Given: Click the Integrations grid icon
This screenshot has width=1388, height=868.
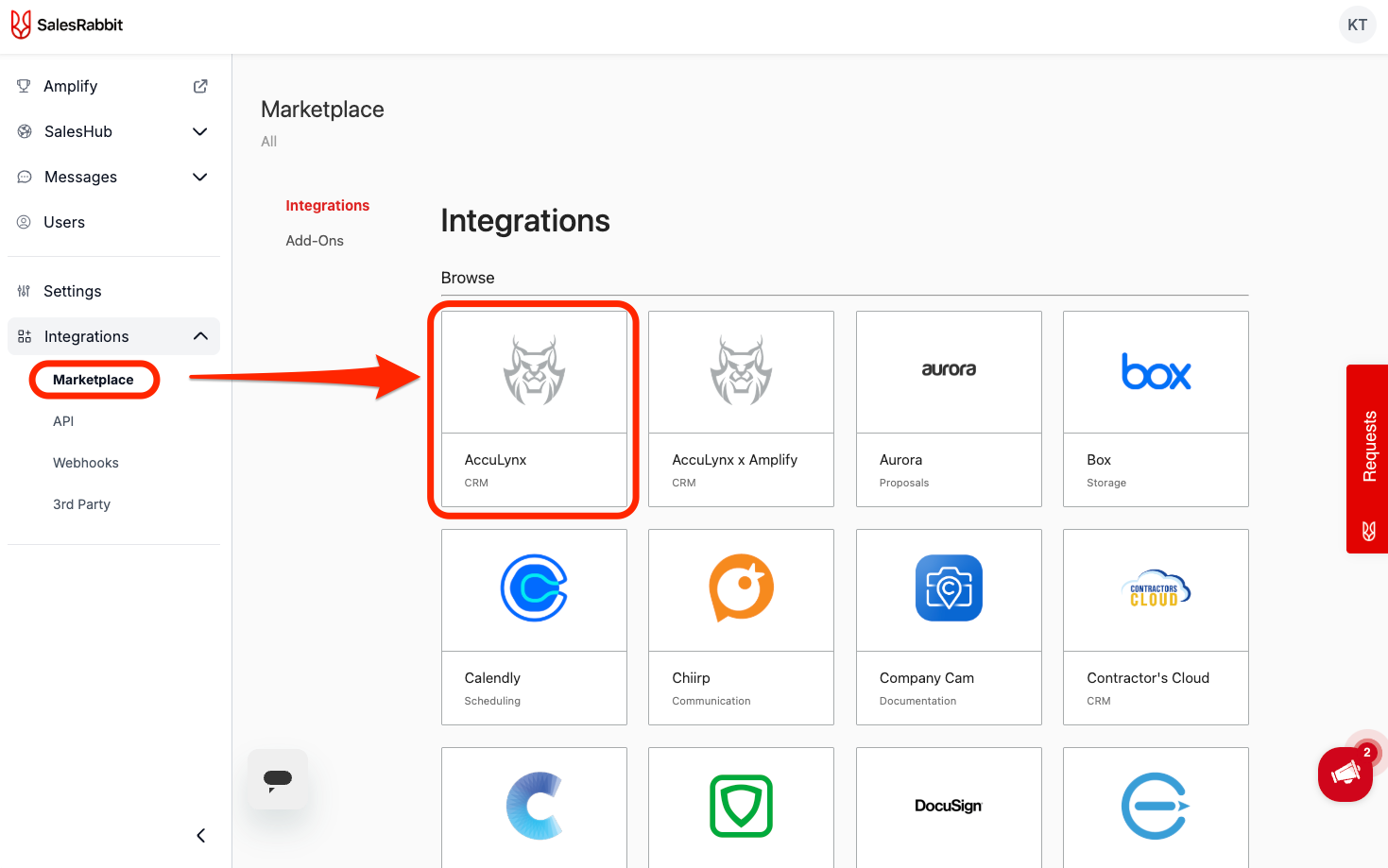Looking at the screenshot, I should [25, 336].
